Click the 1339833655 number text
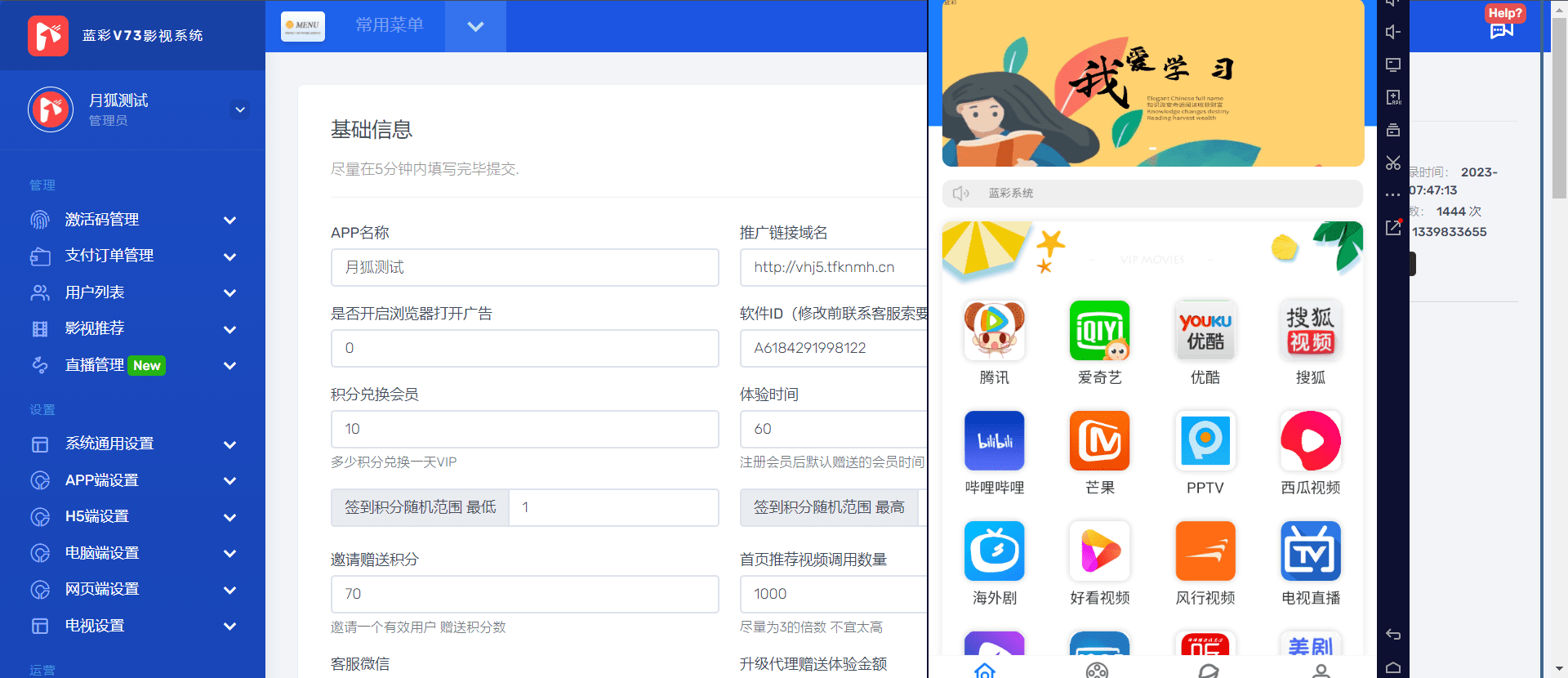The width and height of the screenshot is (1568, 678). (1450, 232)
